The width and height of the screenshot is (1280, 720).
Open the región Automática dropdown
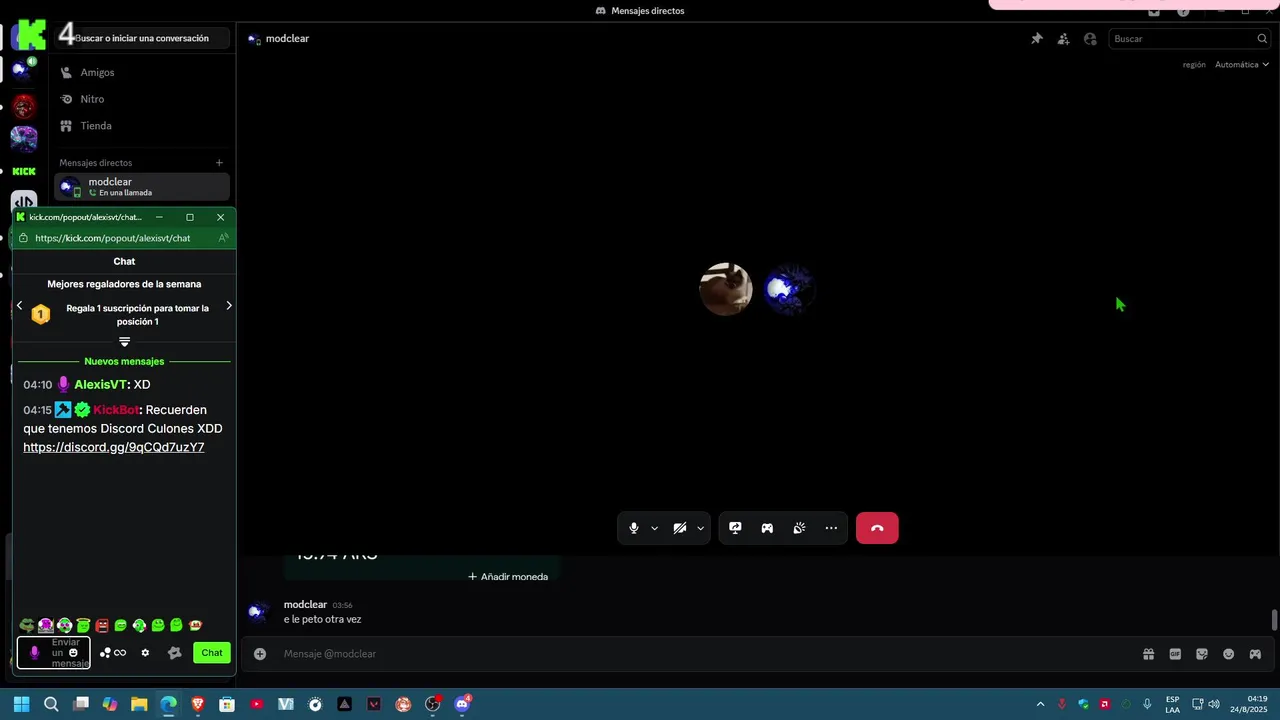1241,65
